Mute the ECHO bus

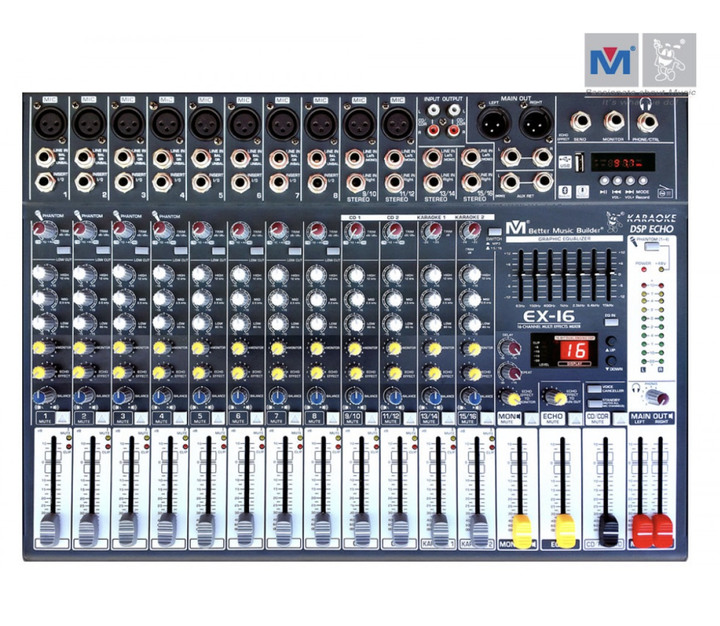[x=575, y=418]
